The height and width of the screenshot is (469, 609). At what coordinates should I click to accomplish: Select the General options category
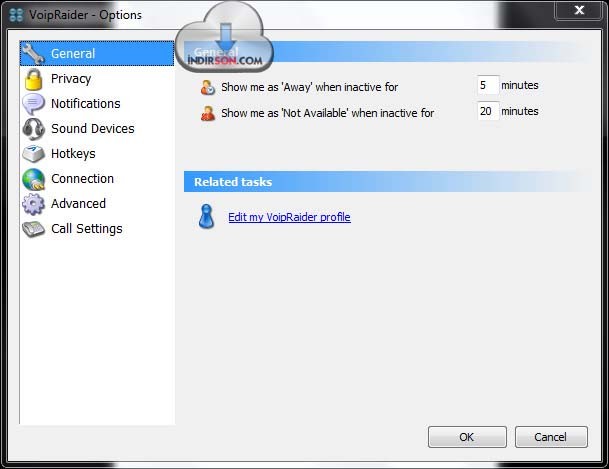pos(97,54)
